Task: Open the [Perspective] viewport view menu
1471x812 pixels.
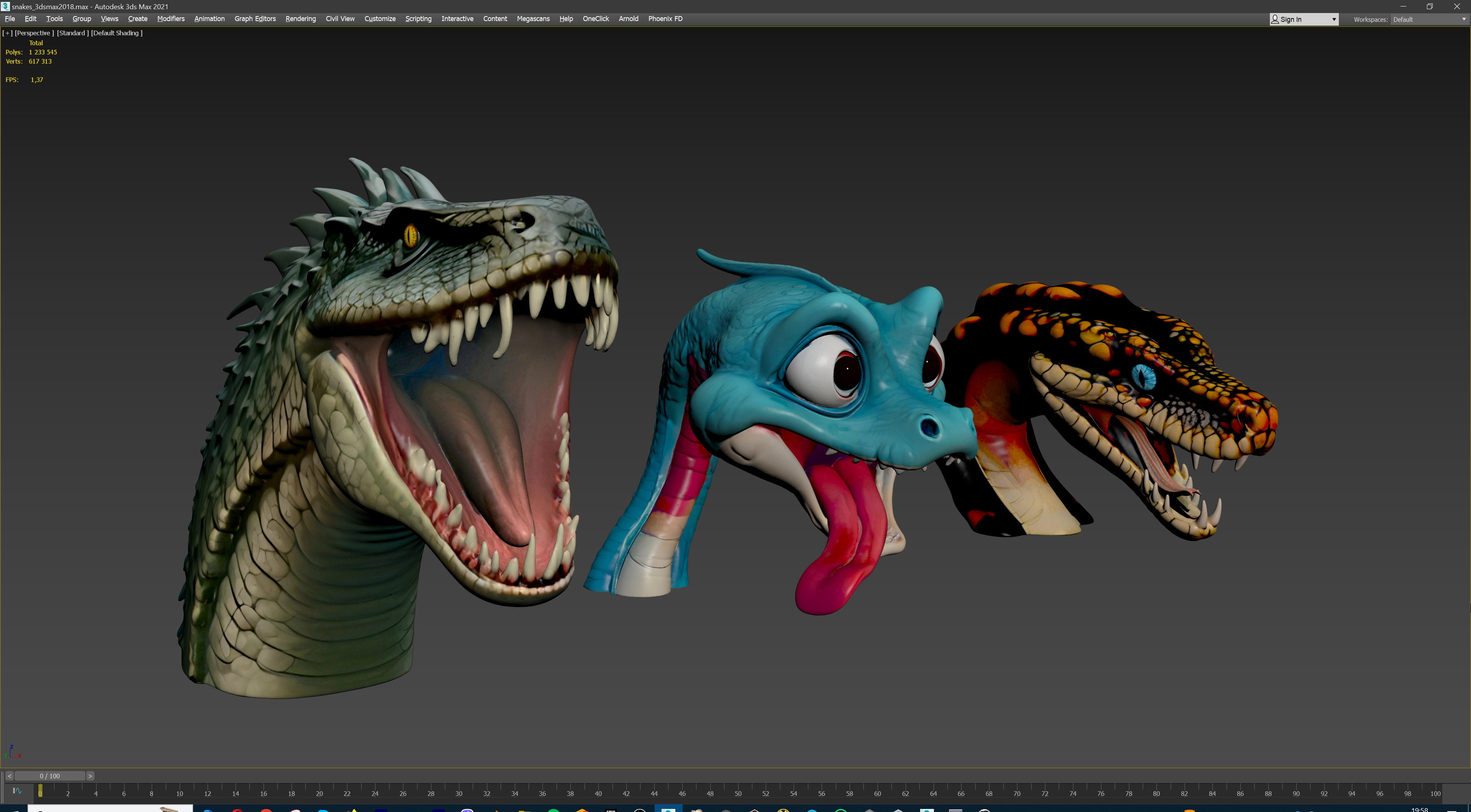Action: click(34, 33)
